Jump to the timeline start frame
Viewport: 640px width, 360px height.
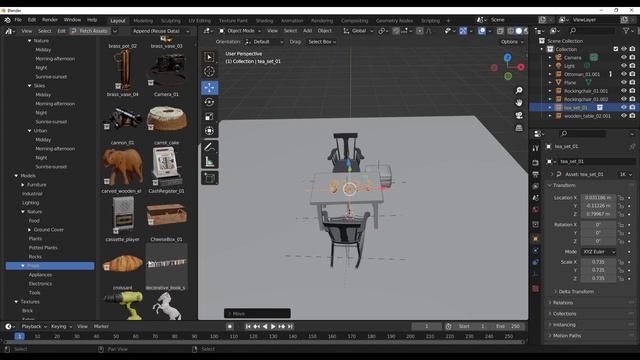tap(248, 327)
